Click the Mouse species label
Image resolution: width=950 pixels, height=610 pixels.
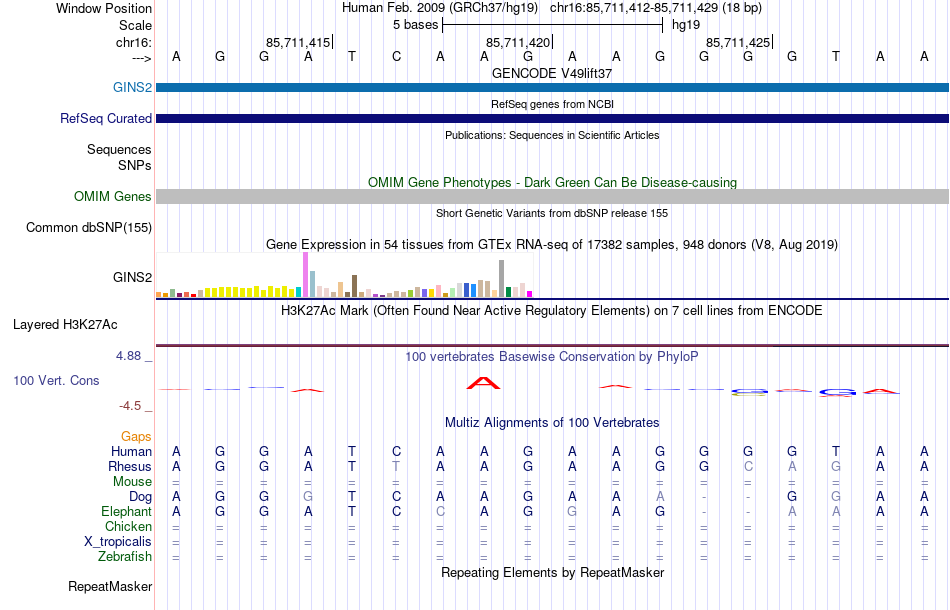click(132, 482)
